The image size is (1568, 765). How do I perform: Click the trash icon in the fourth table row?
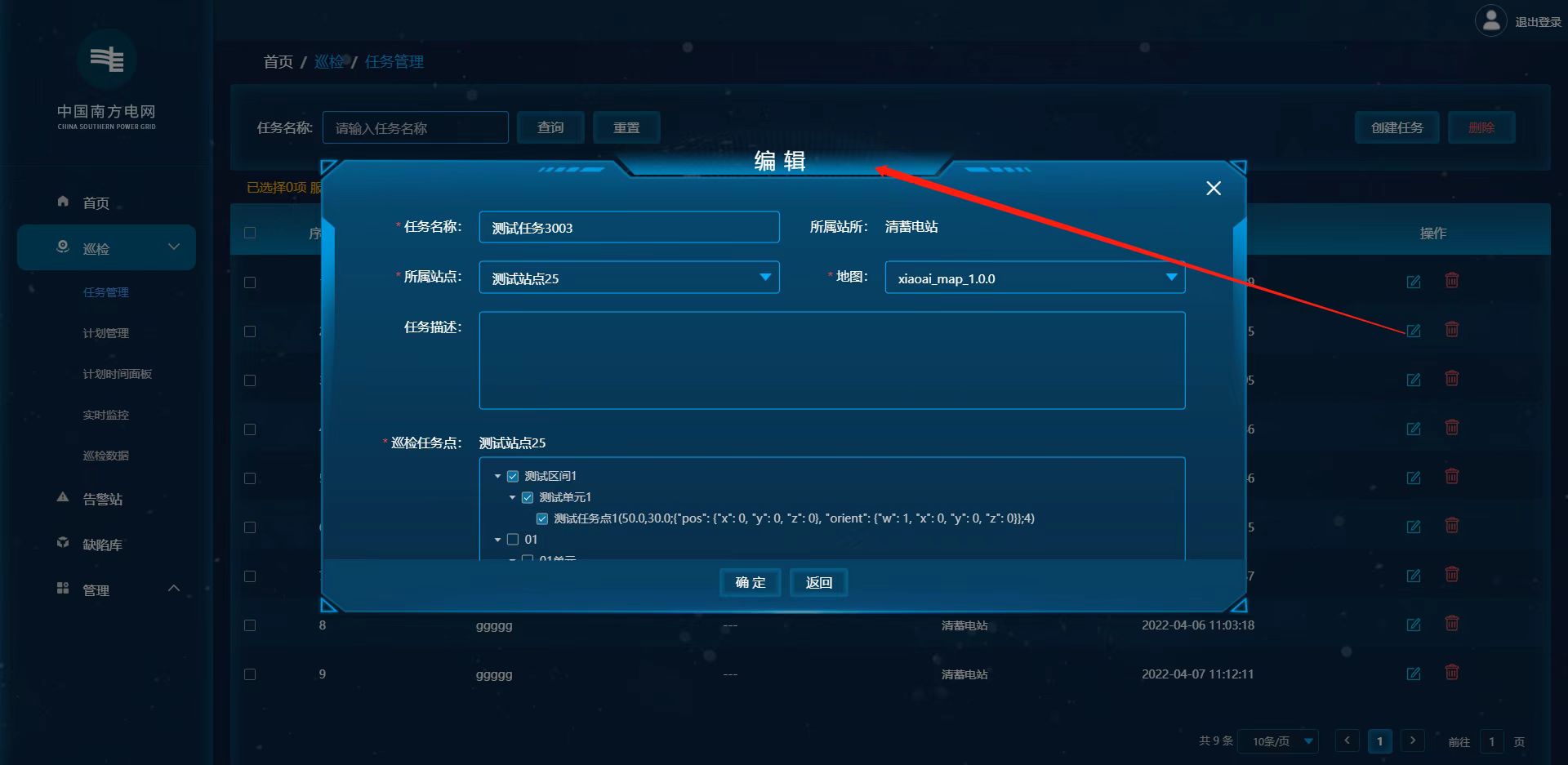click(1451, 428)
